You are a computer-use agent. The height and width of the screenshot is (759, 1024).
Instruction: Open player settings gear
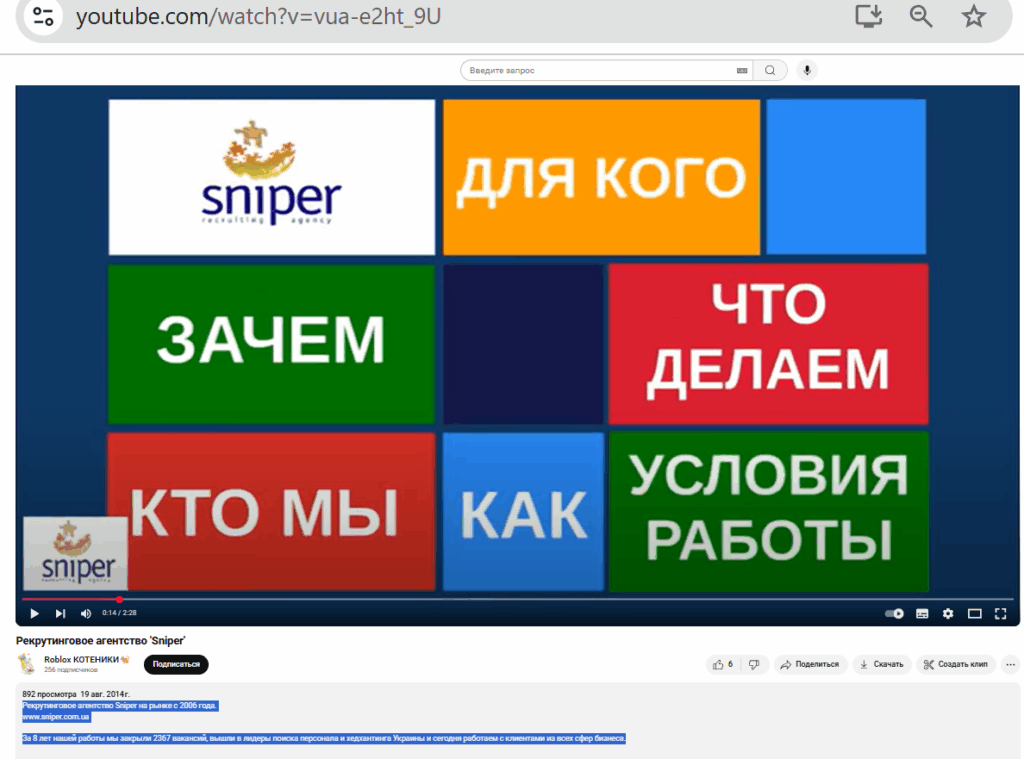(948, 613)
